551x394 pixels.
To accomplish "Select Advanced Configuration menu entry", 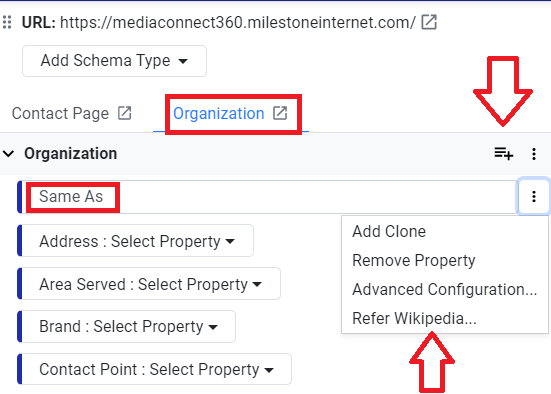I will [x=445, y=289].
